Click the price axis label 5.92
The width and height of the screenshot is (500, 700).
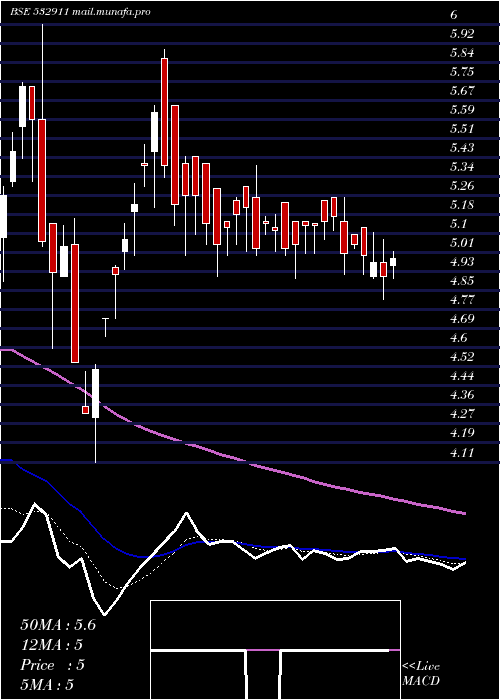tap(462, 34)
